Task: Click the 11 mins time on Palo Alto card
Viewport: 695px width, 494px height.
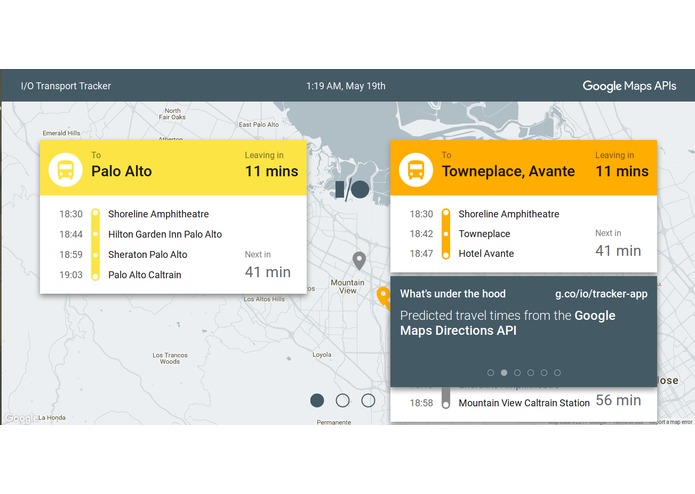Action: click(x=272, y=171)
